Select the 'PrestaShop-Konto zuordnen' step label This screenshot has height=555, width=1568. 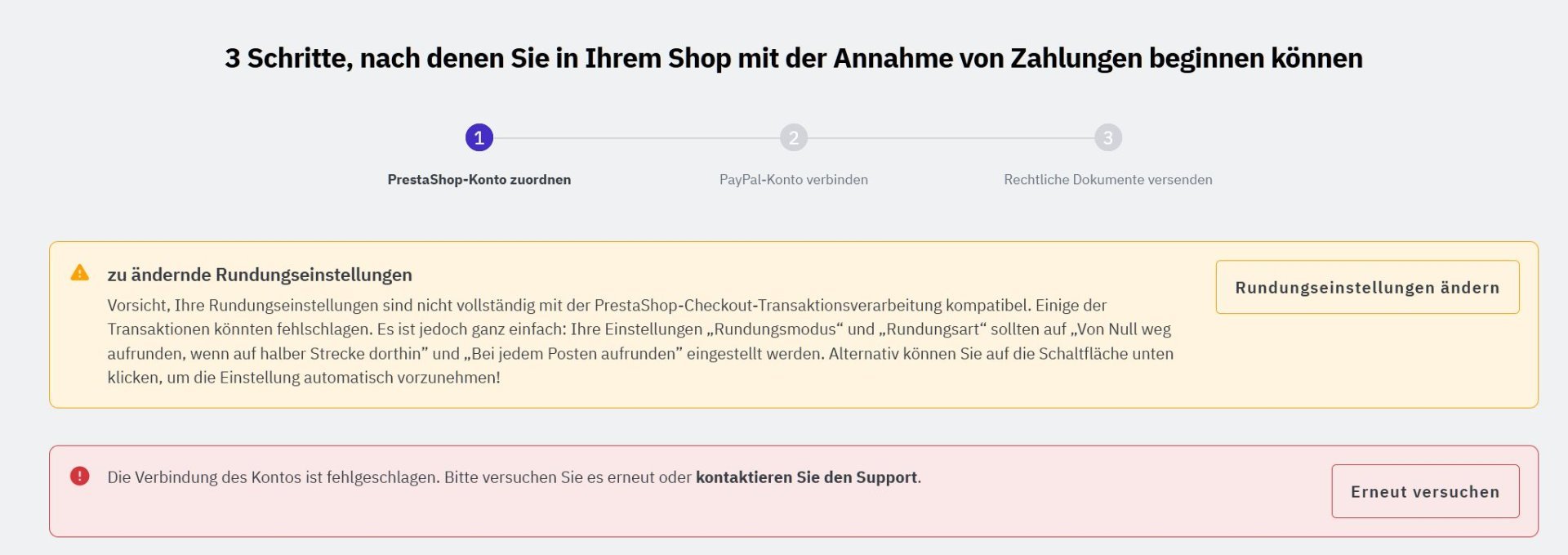479,180
